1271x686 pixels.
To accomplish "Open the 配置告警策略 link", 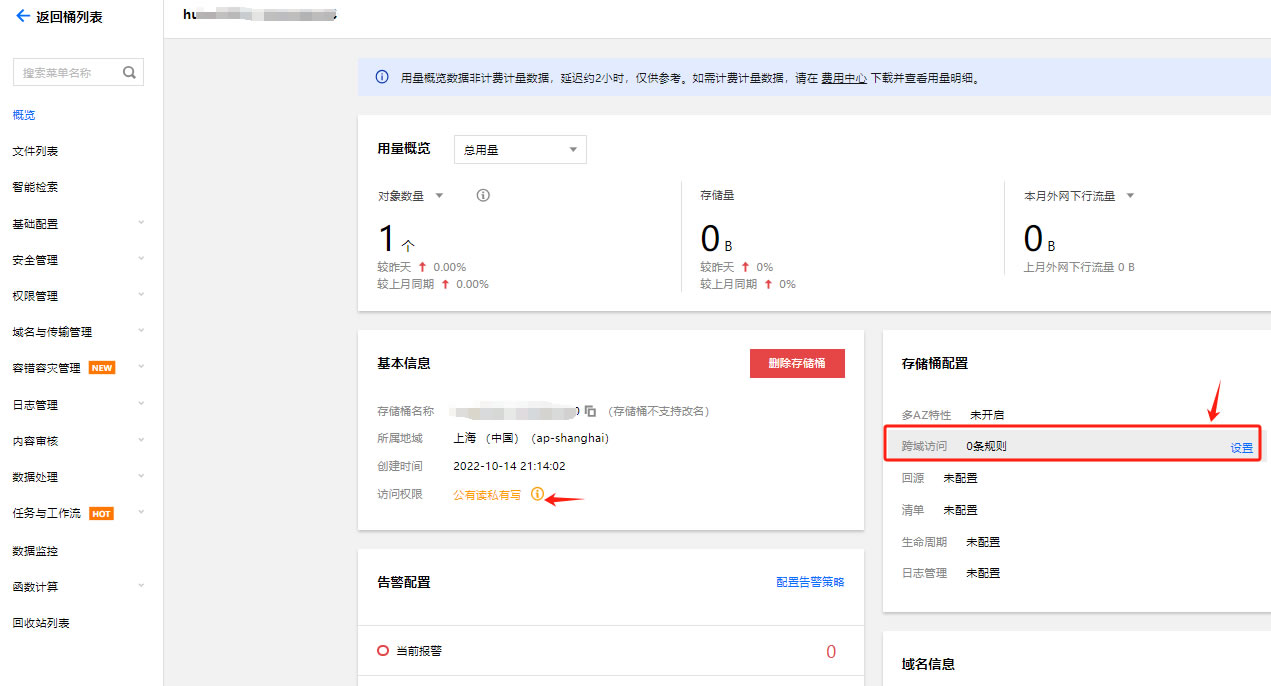I will [x=810, y=582].
